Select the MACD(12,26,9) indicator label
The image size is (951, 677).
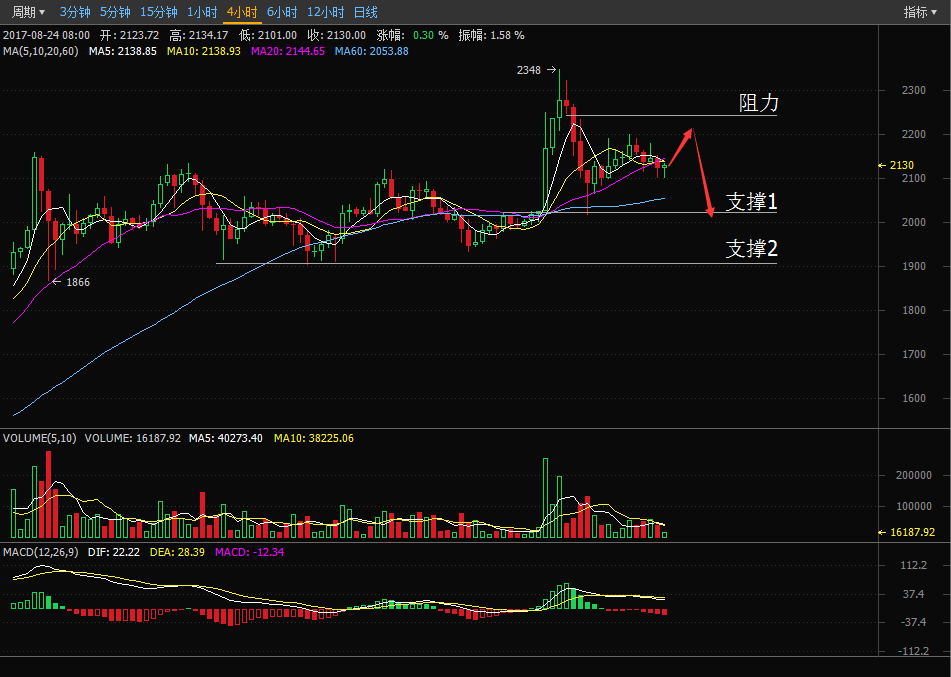42,552
